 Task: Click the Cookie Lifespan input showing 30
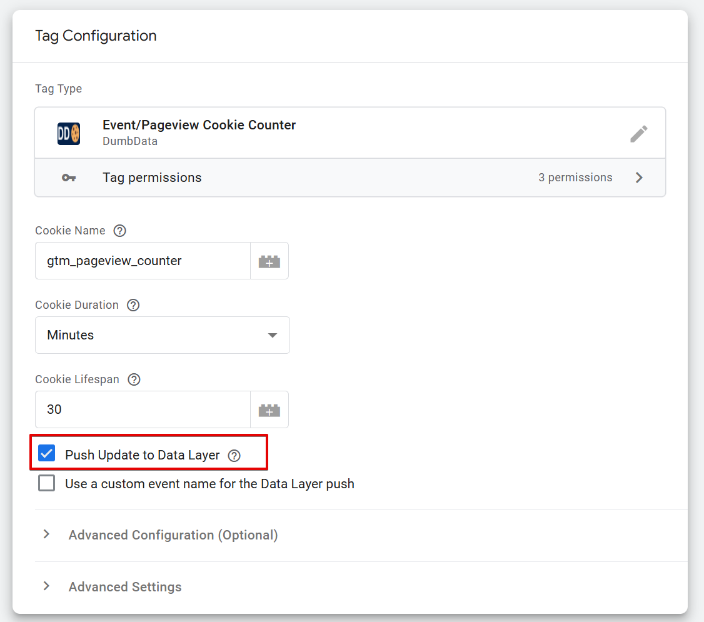click(143, 410)
